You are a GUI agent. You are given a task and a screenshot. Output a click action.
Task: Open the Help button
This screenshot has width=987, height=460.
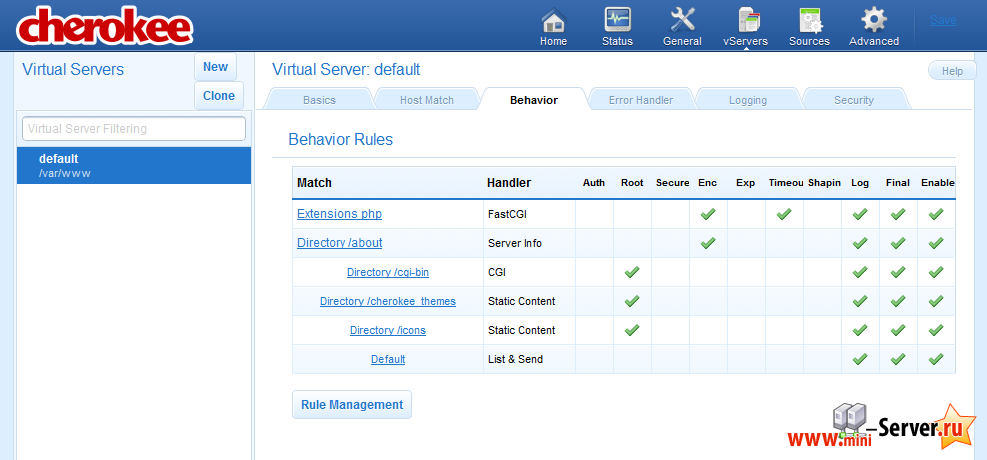[952, 71]
